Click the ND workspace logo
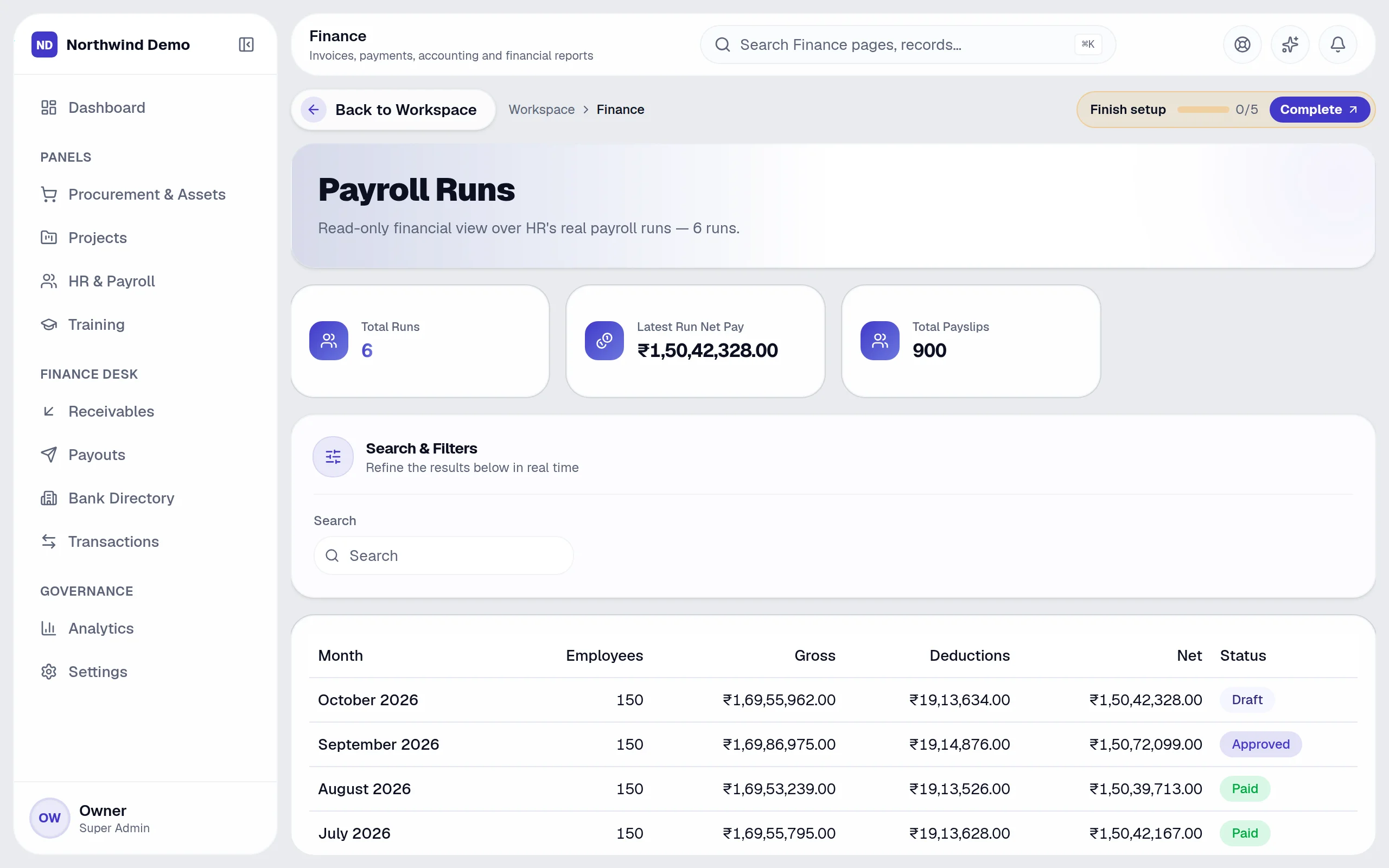The image size is (1389, 868). coord(44,44)
